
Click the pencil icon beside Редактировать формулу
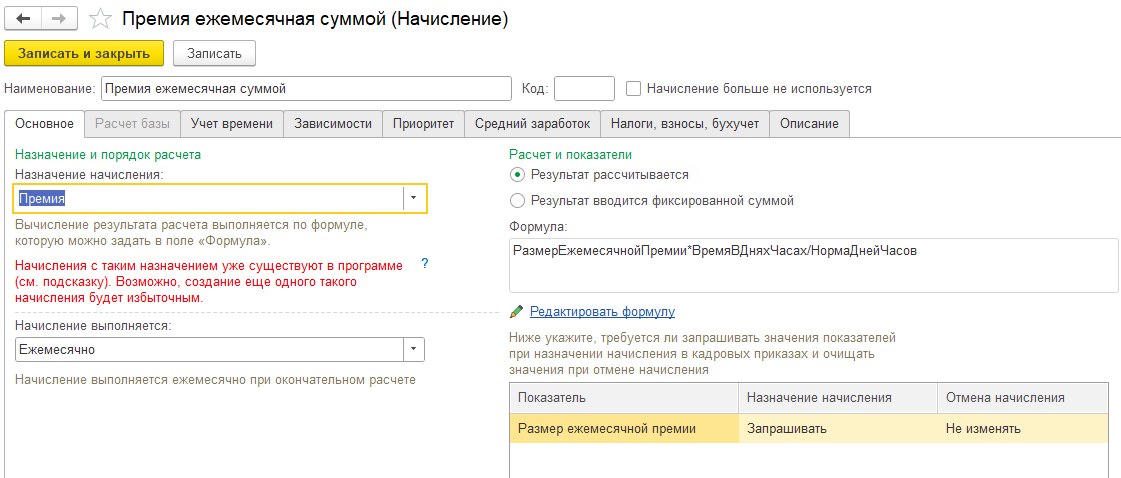(516, 312)
